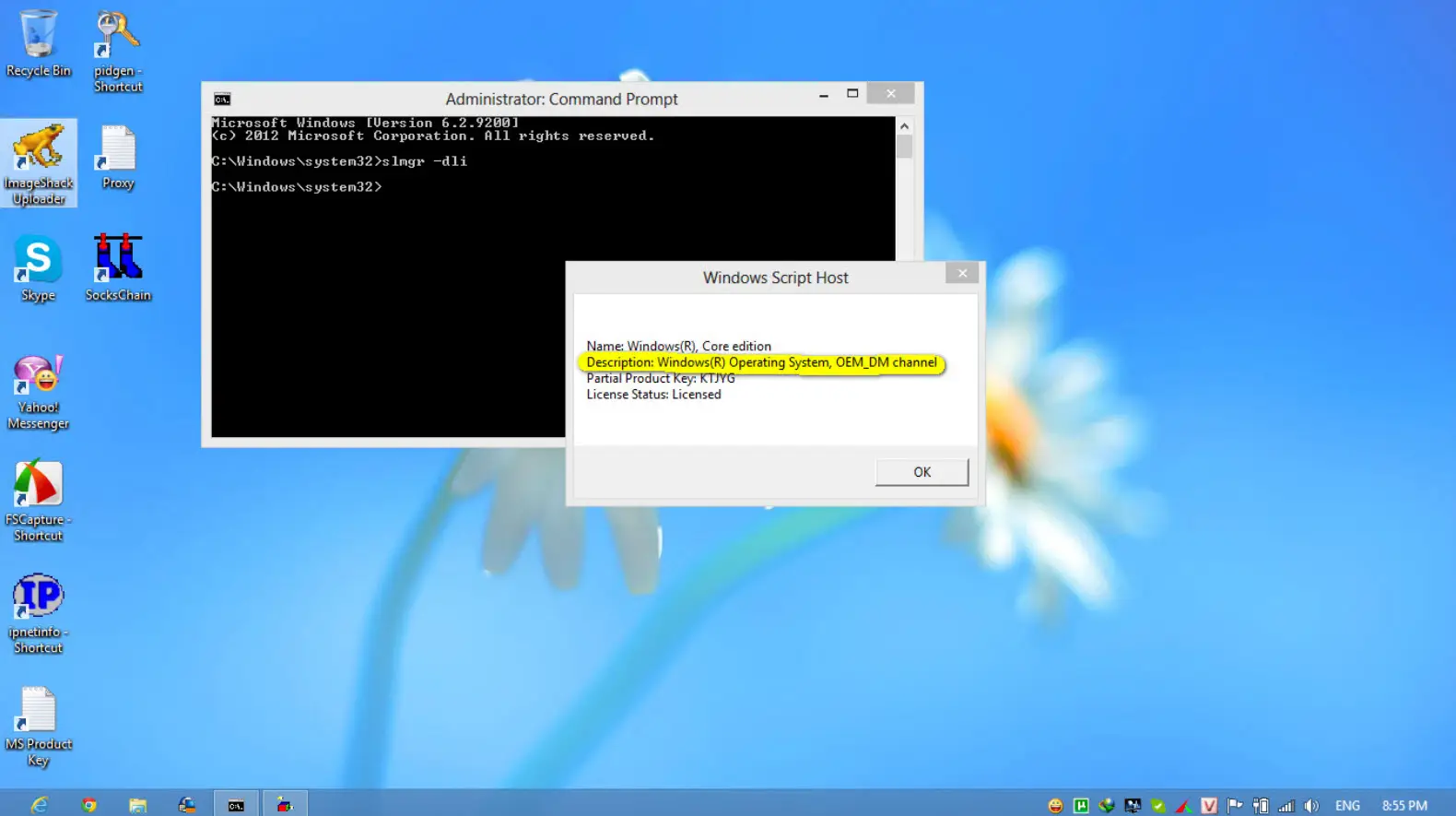
Task: Select the Skype desktop icon
Action: tap(38, 268)
